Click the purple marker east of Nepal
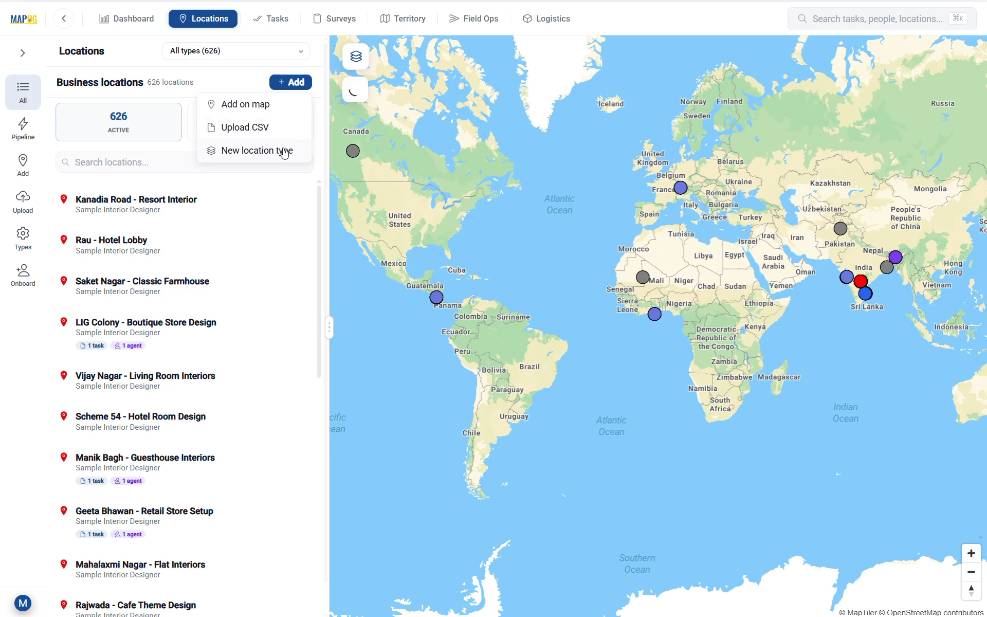Viewport: 987px width, 617px height. pos(895,257)
